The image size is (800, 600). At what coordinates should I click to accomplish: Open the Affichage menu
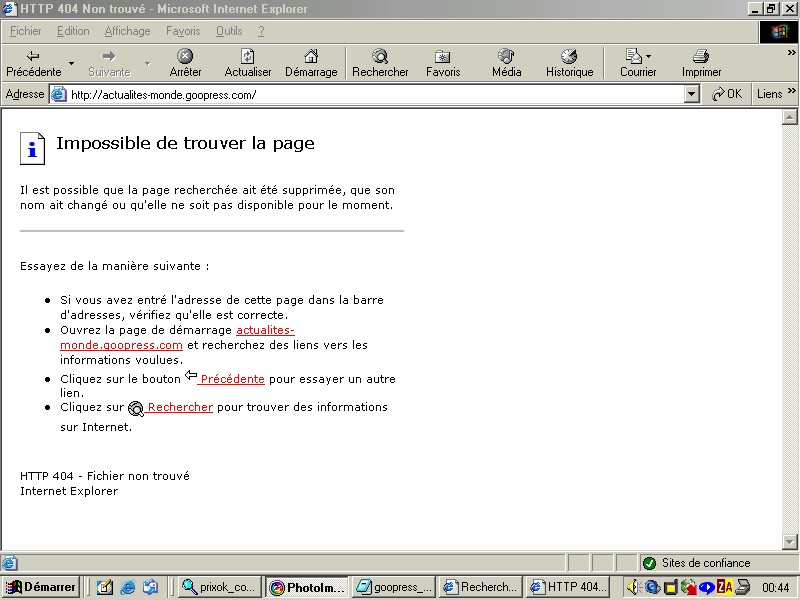127,31
